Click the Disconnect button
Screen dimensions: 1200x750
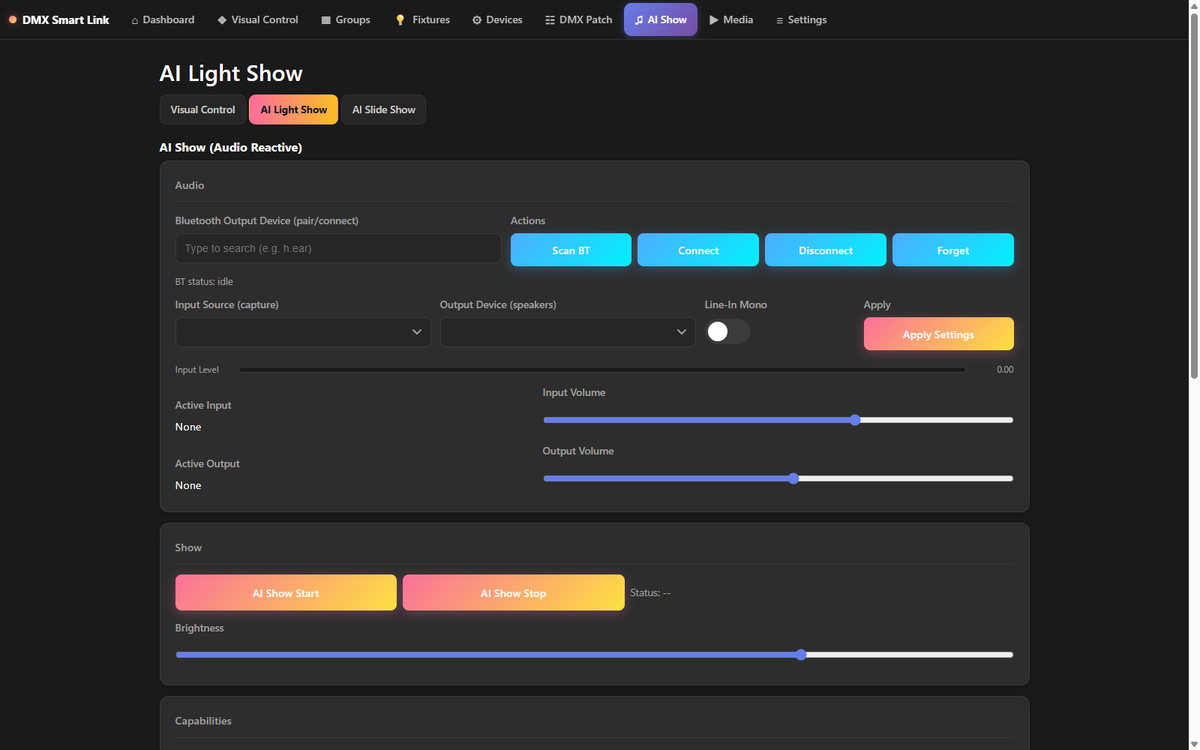[x=826, y=250]
